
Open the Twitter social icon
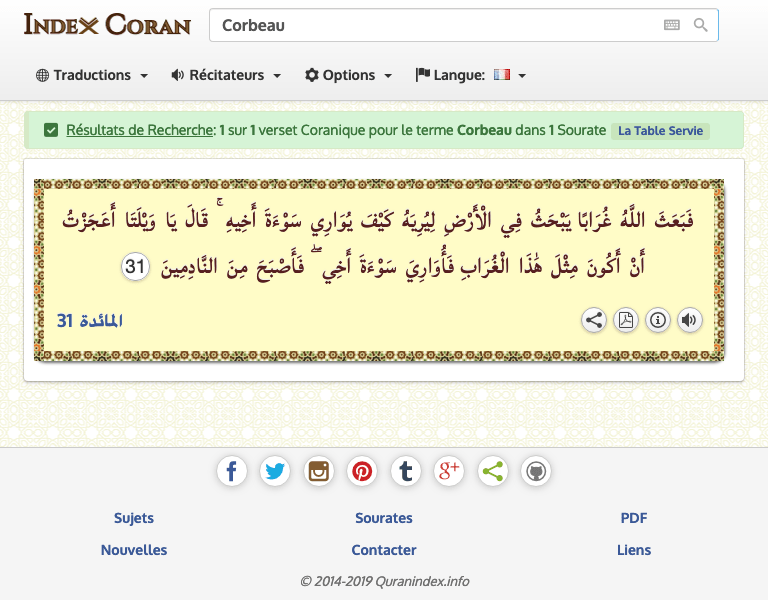(275, 471)
